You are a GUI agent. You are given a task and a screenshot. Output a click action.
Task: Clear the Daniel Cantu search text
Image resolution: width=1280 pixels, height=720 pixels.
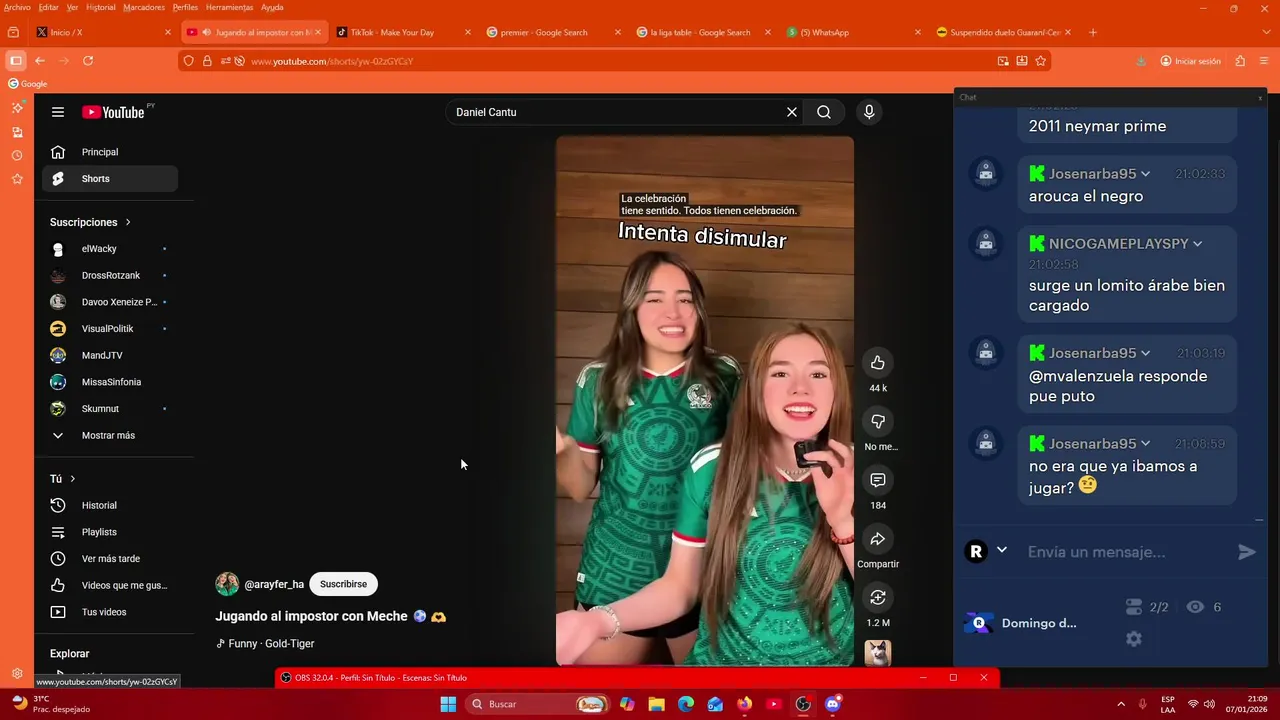tap(792, 112)
